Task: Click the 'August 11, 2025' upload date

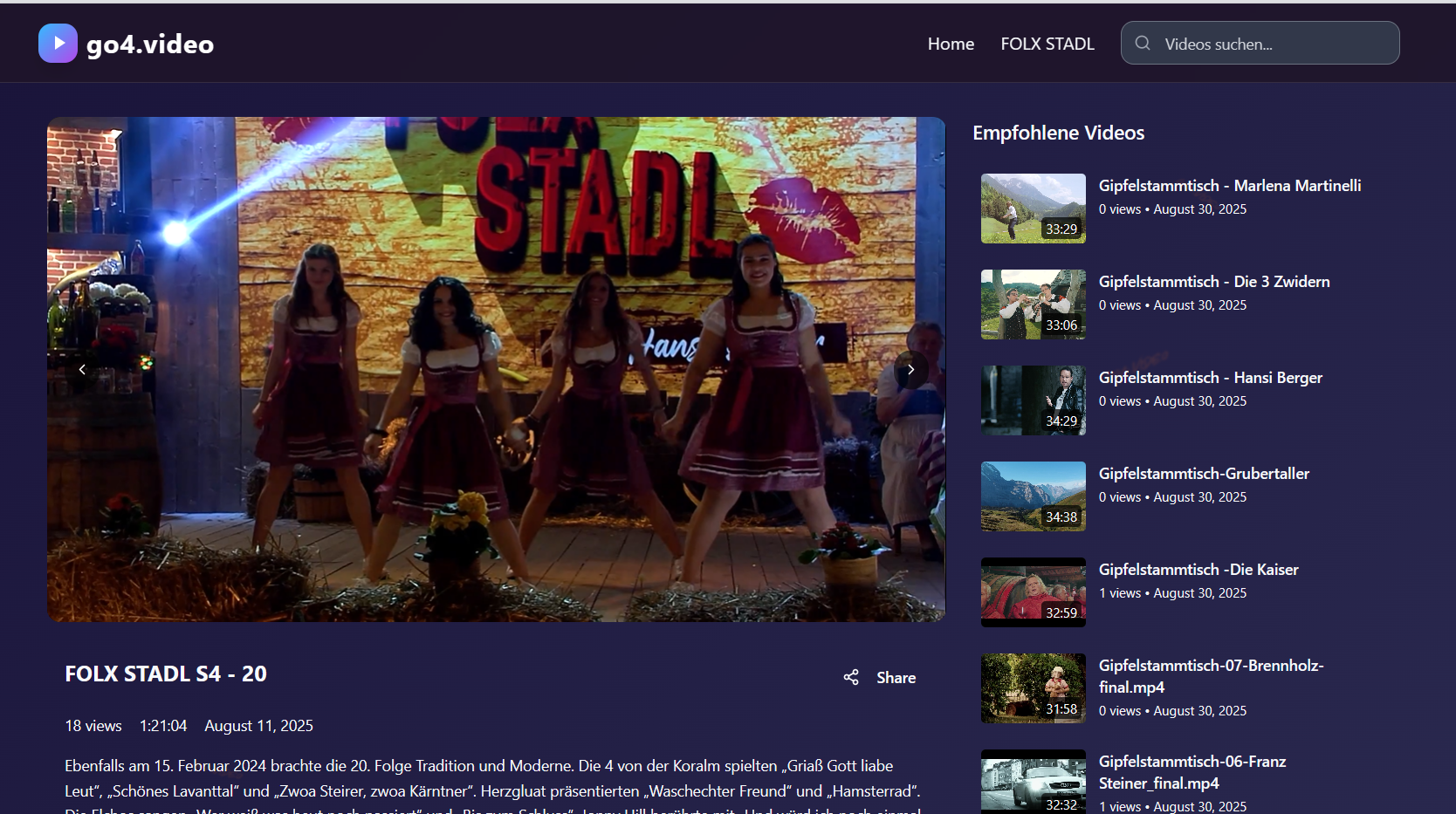Action: [x=258, y=726]
